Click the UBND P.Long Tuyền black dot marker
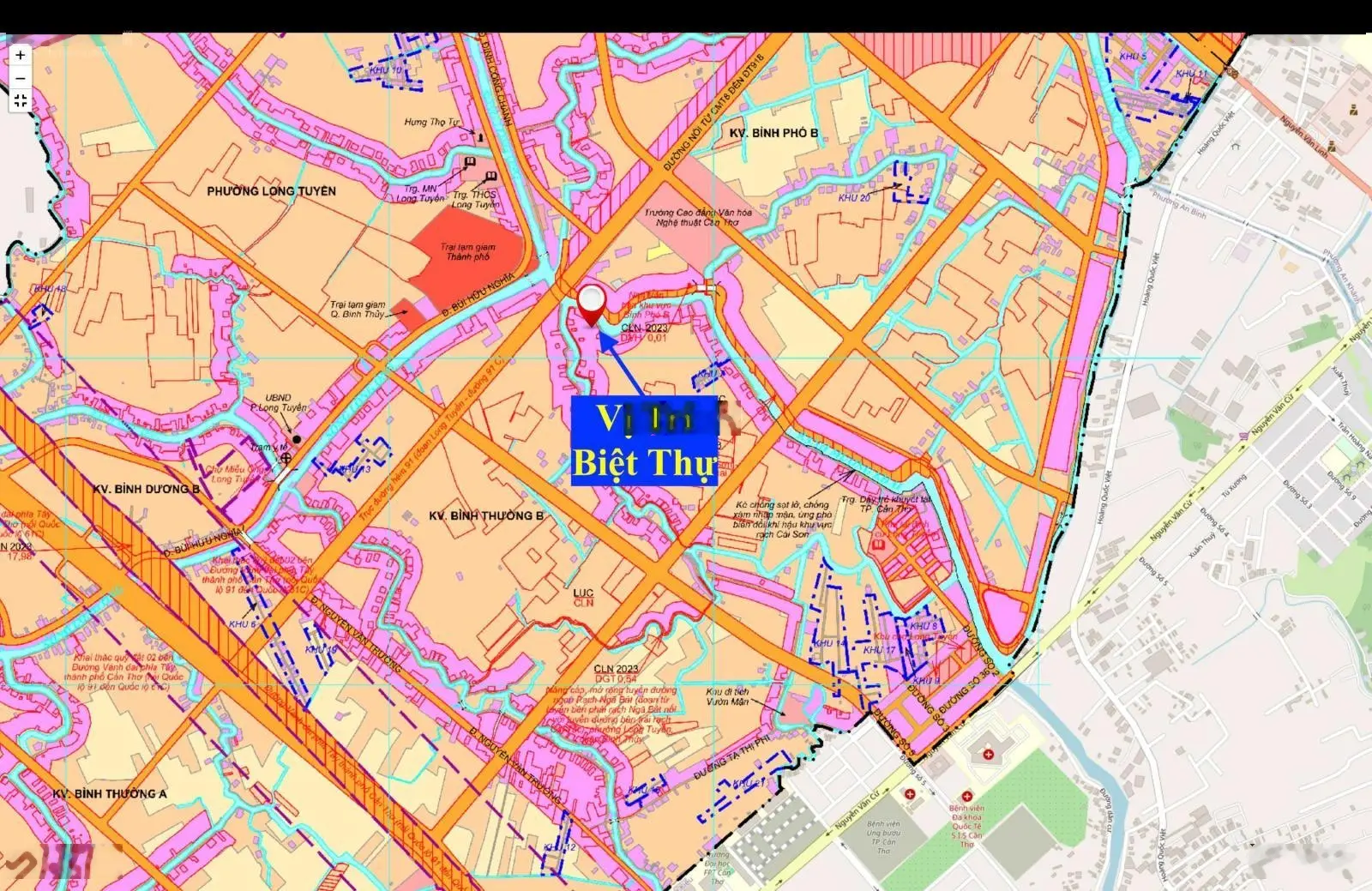This screenshot has height=891, width=1372. 297,439
